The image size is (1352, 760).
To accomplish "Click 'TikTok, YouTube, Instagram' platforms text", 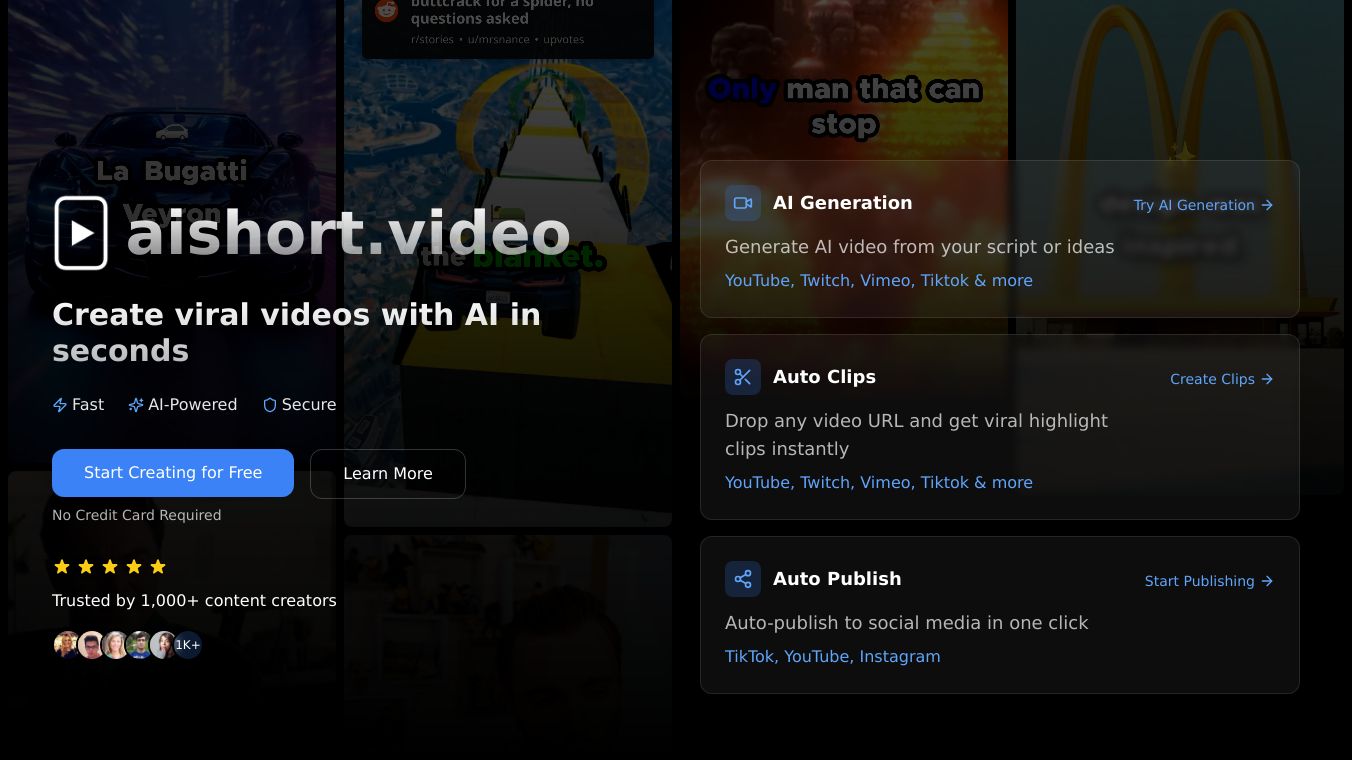I will tap(832, 657).
